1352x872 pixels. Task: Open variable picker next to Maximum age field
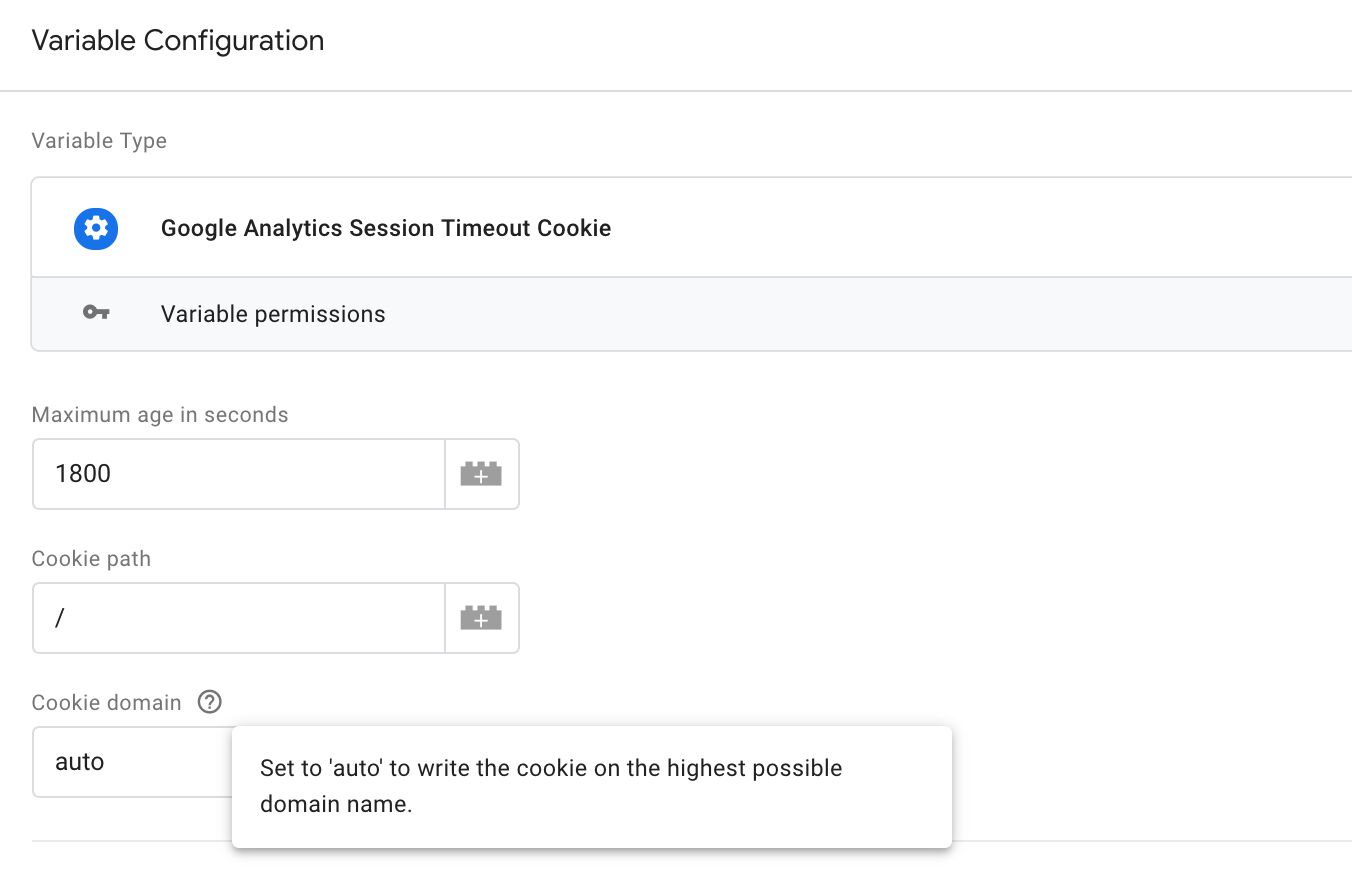tap(481, 474)
